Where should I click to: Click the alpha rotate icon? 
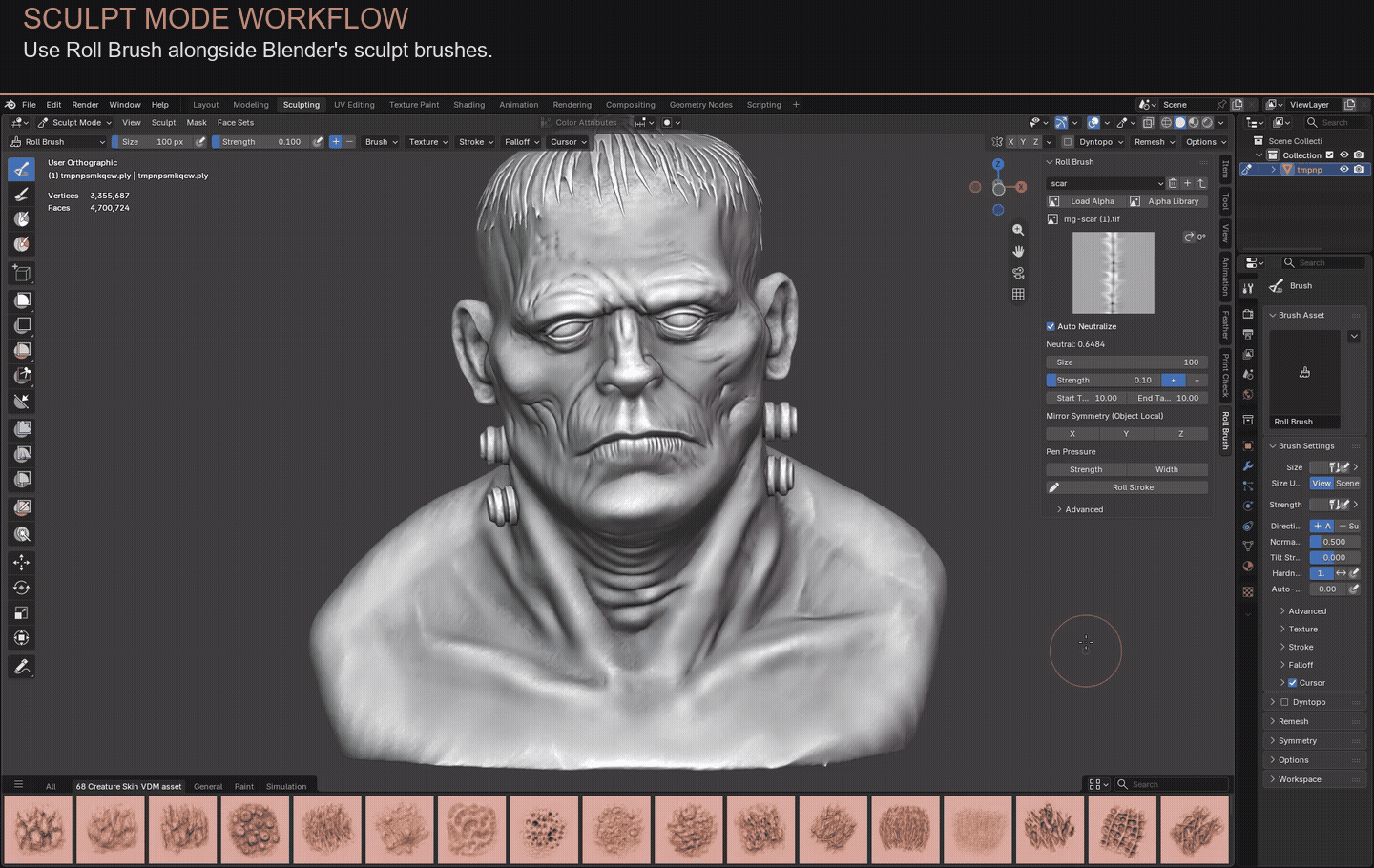tap(1189, 237)
